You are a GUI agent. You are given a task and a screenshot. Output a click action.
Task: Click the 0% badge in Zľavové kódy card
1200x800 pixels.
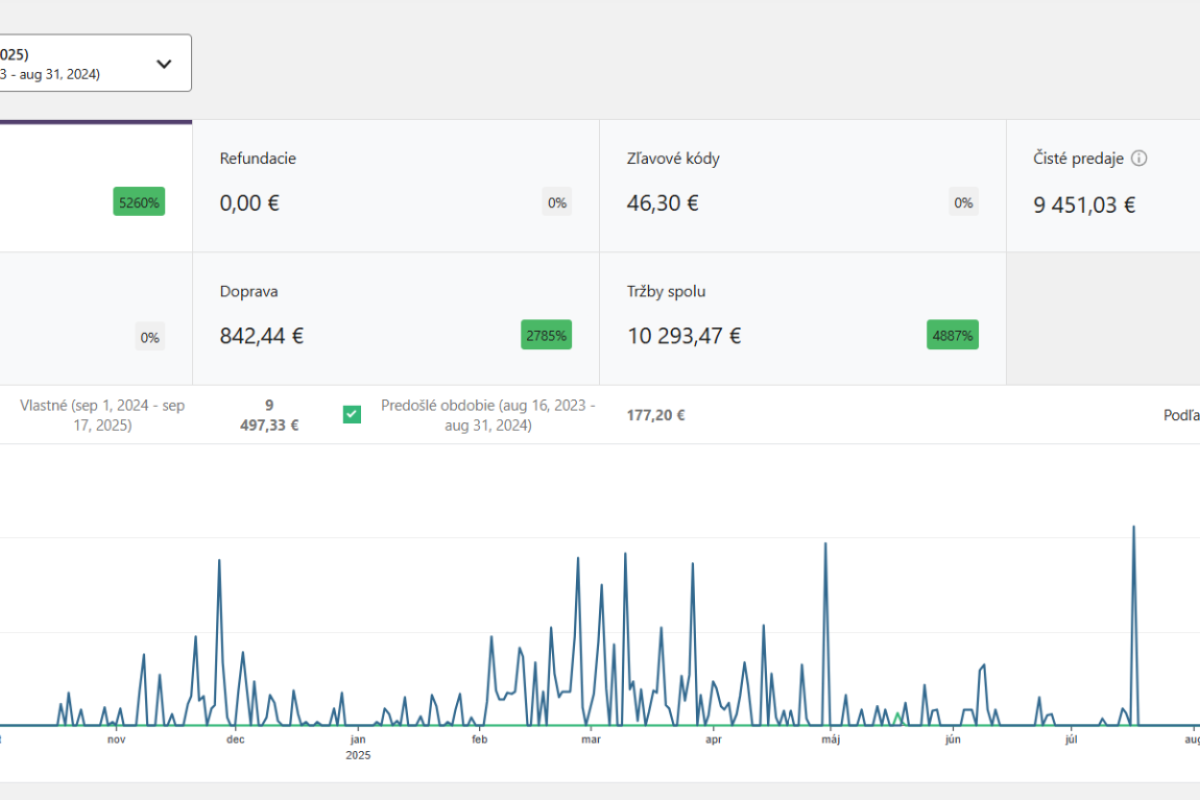(963, 203)
